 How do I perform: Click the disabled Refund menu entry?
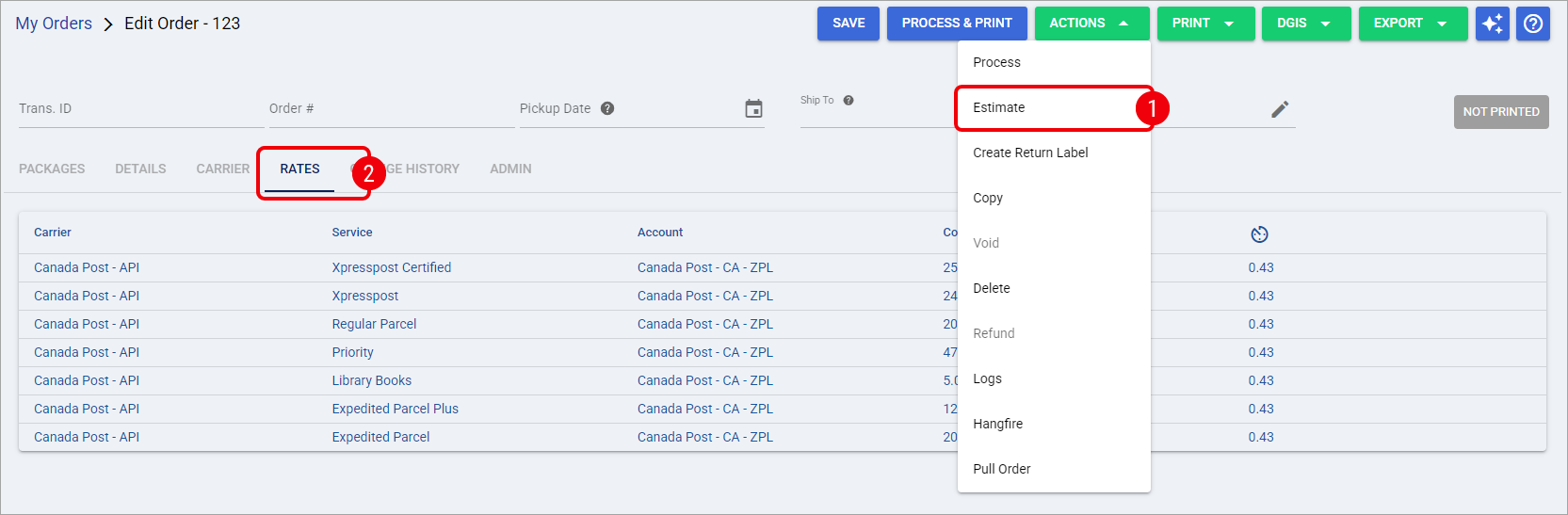1054,333
